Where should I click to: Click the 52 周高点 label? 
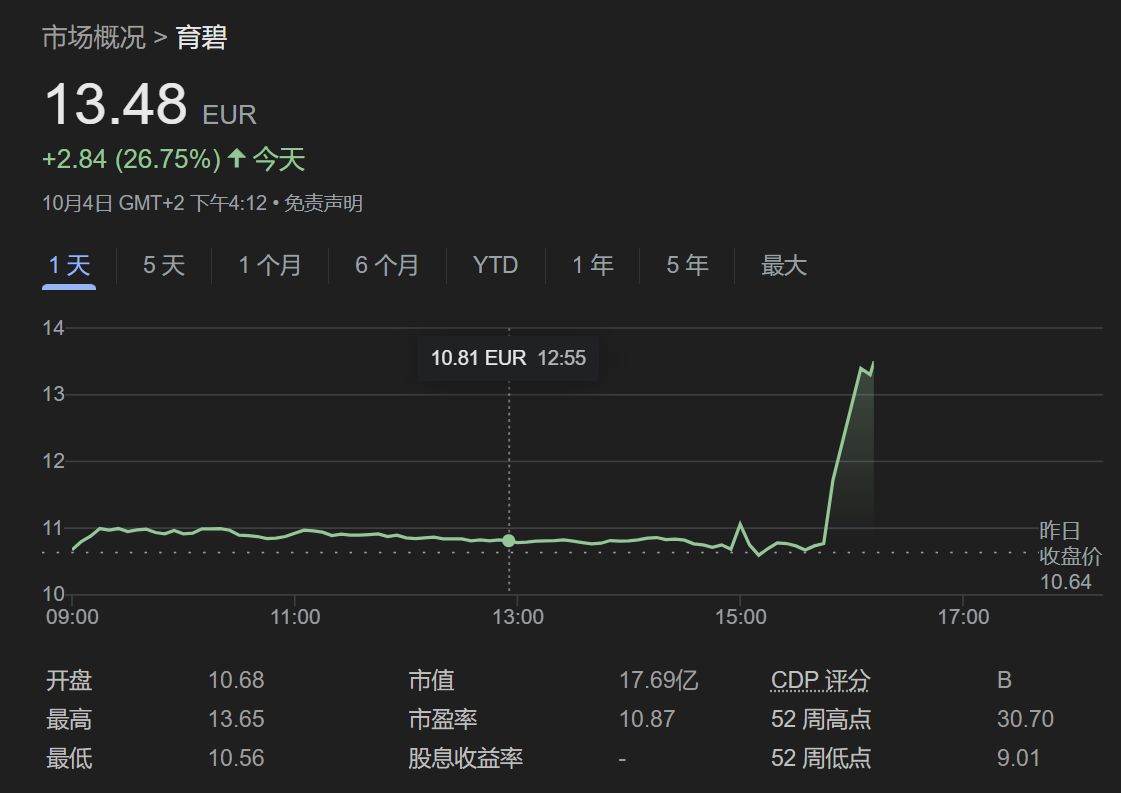click(821, 719)
